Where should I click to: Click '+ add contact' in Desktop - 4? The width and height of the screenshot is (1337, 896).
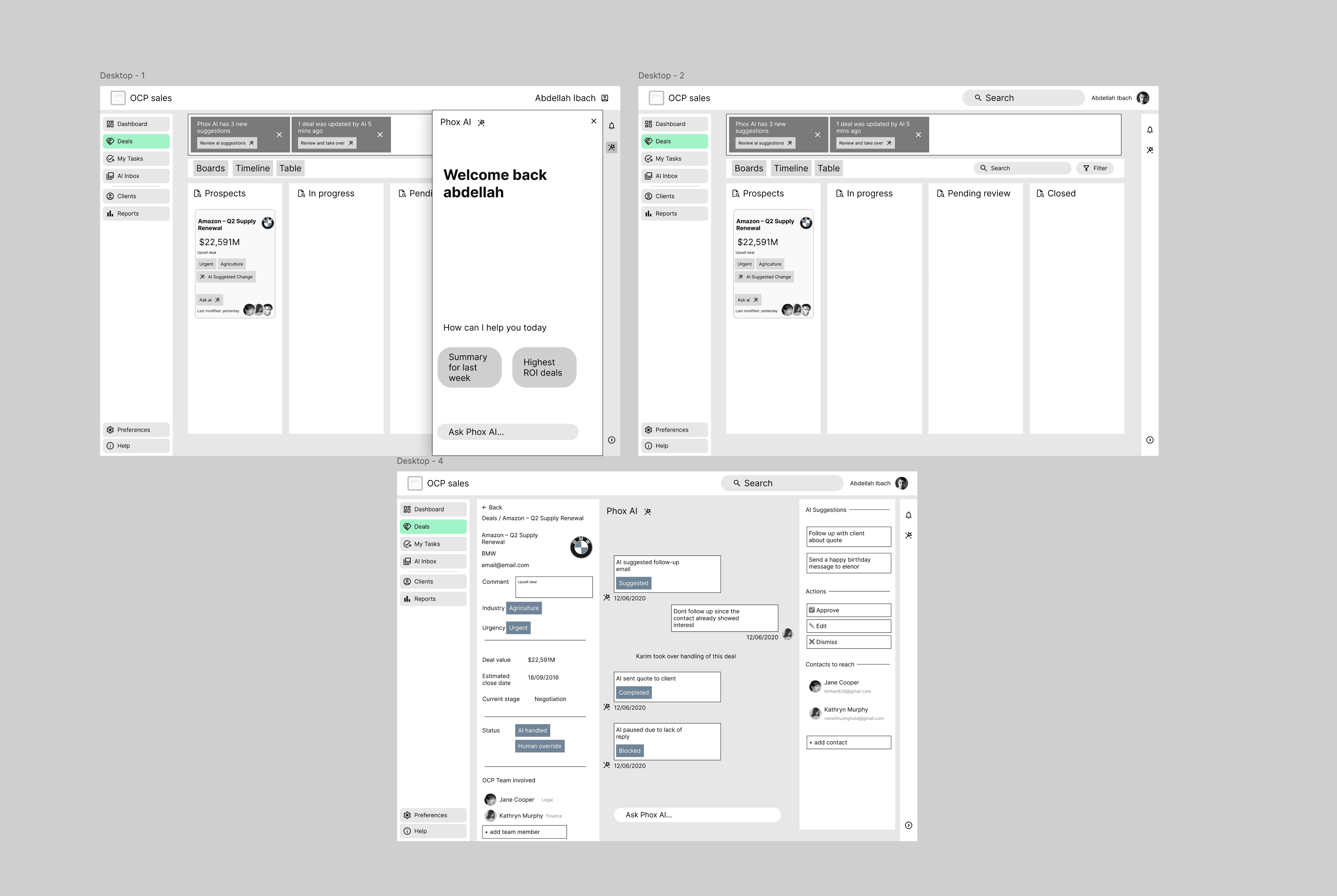point(848,742)
